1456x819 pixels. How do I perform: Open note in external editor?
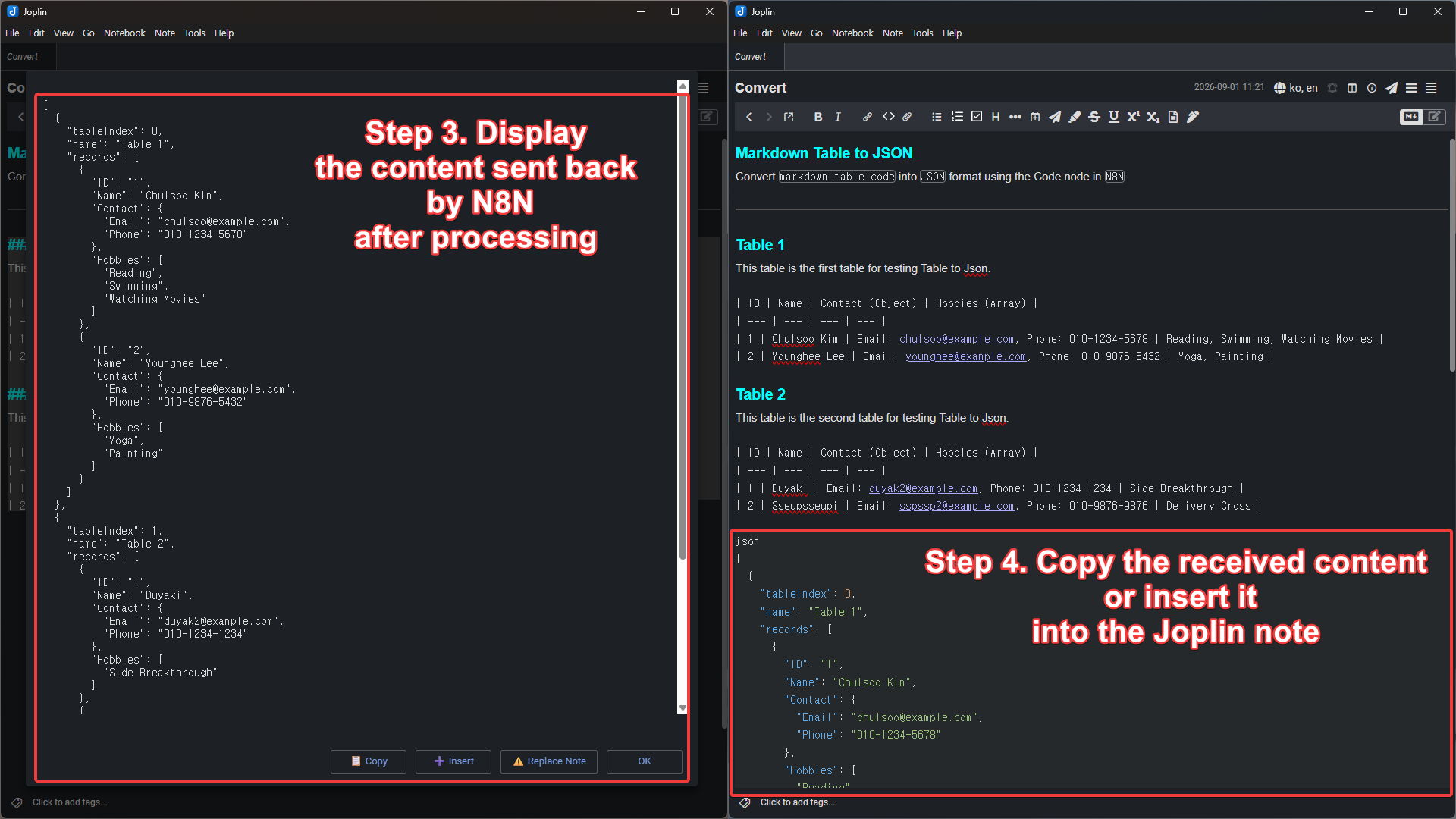[x=789, y=117]
